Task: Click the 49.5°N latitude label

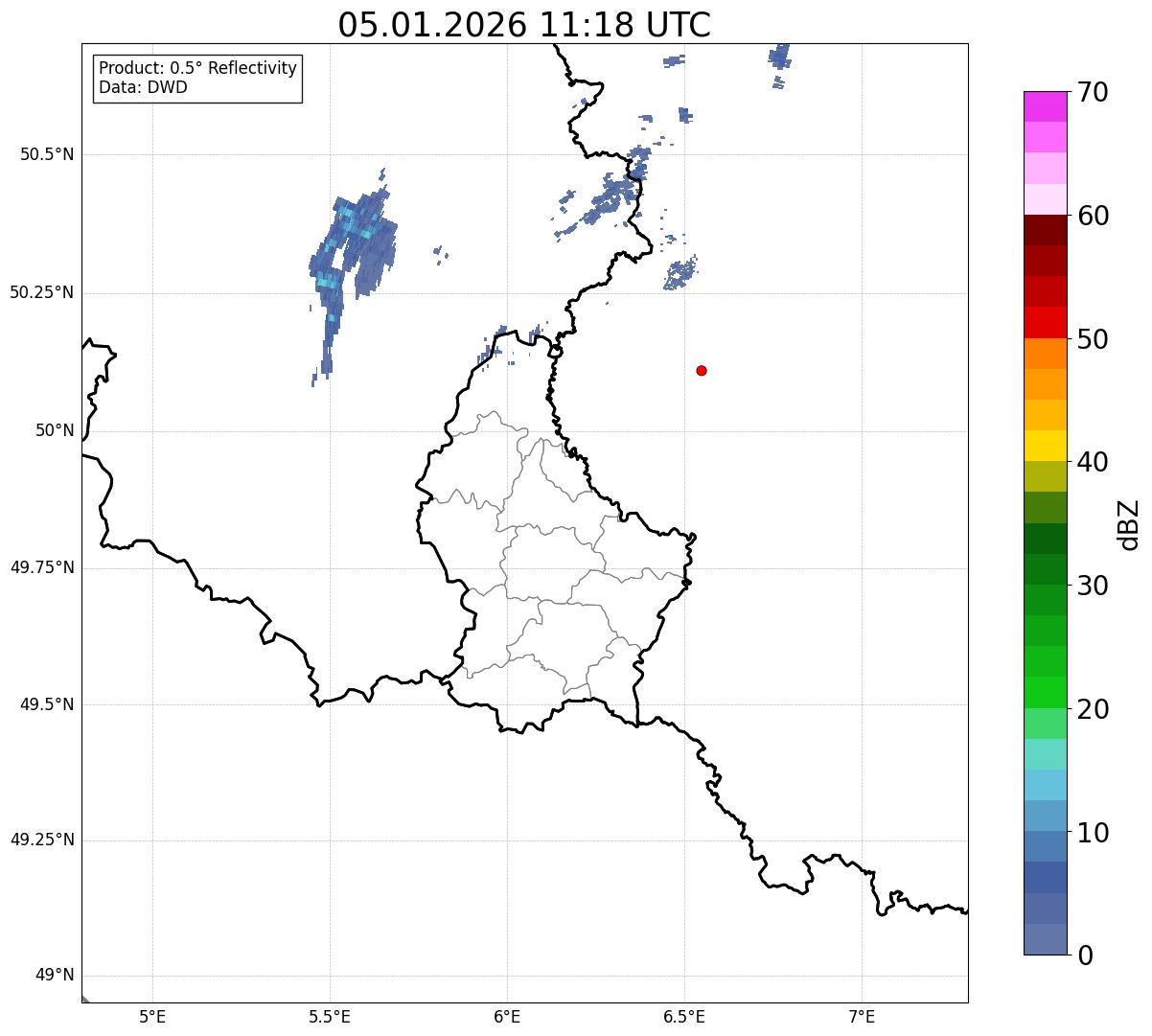Action: [47, 704]
